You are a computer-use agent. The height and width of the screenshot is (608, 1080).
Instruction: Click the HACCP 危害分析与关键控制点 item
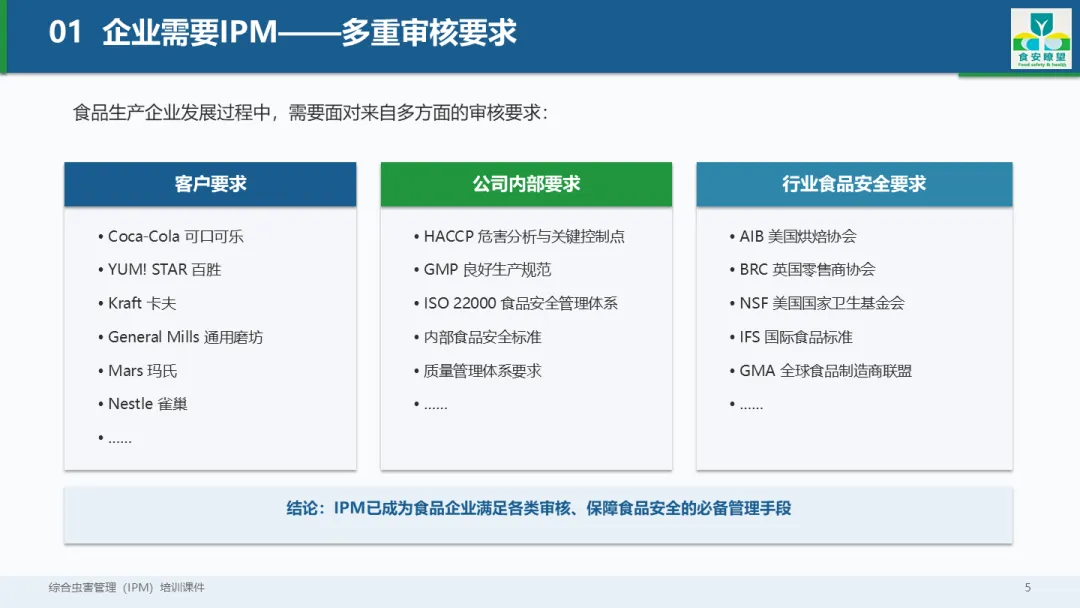point(519,236)
